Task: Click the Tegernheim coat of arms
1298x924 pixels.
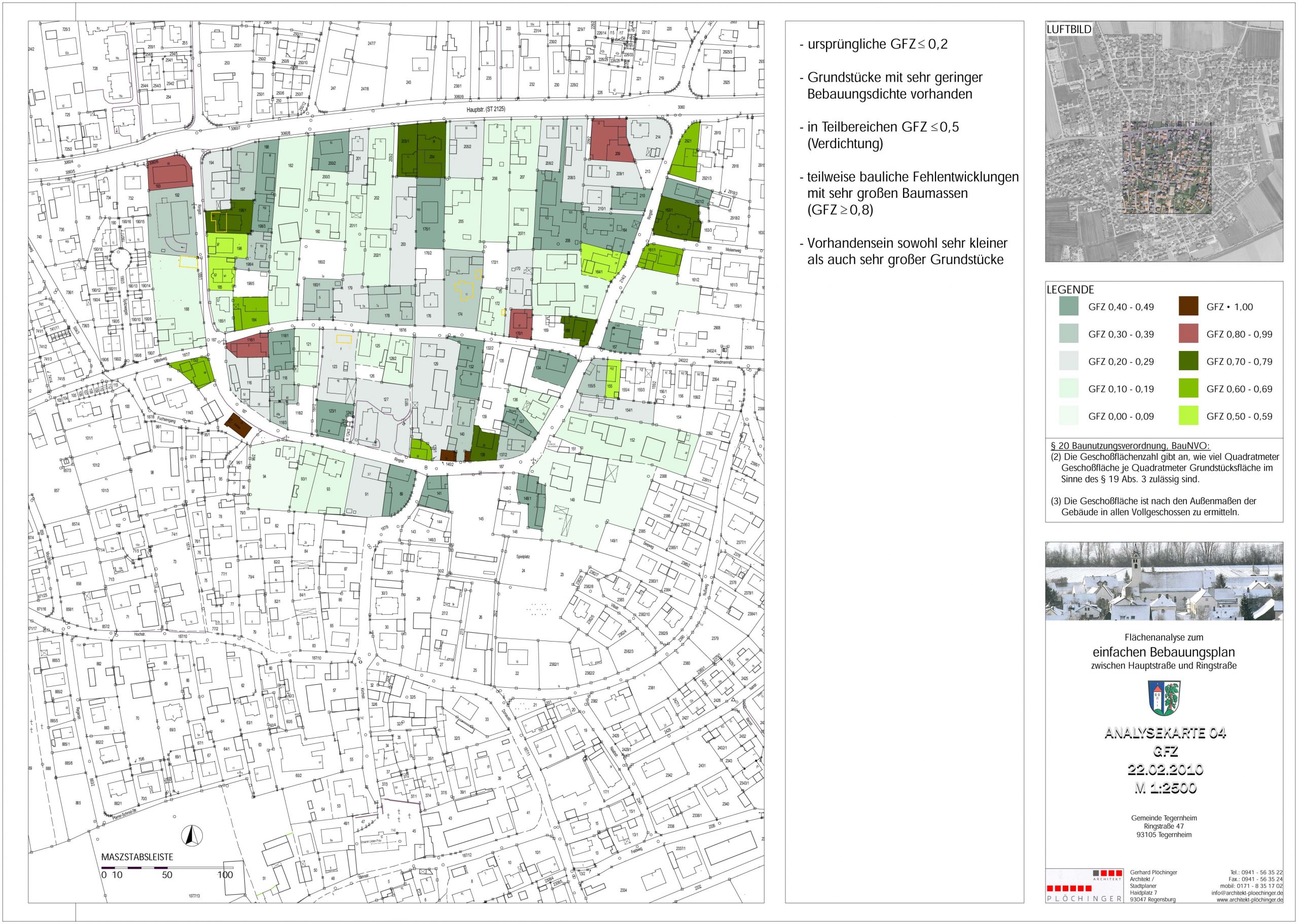Action: tap(1164, 699)
